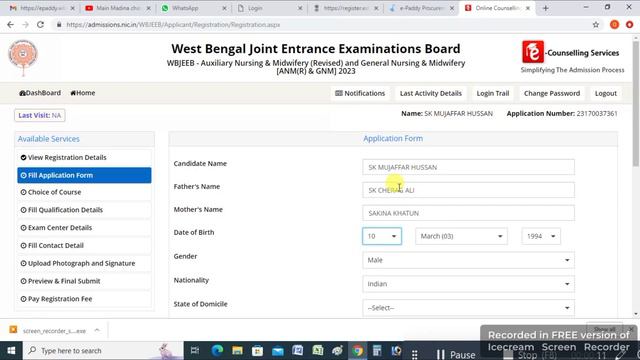
Task: Close the Main Madina YouTube tab
Action: 149,8
